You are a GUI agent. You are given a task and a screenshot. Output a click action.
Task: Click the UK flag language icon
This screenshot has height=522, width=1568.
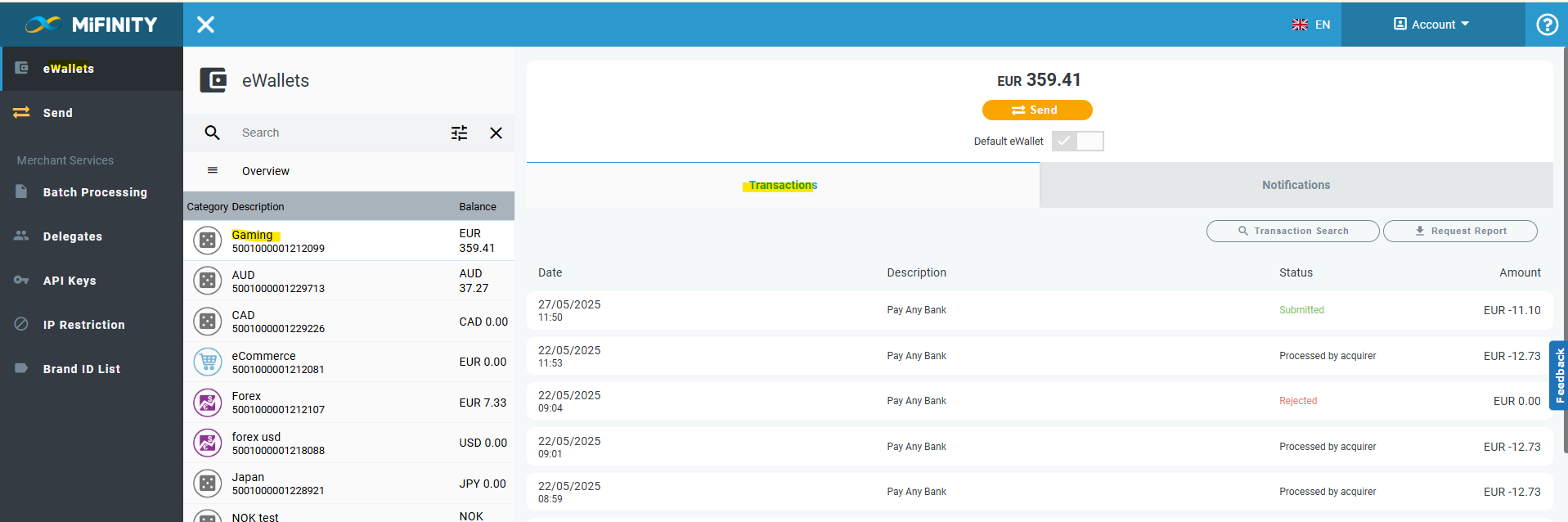click(1300, 25)
